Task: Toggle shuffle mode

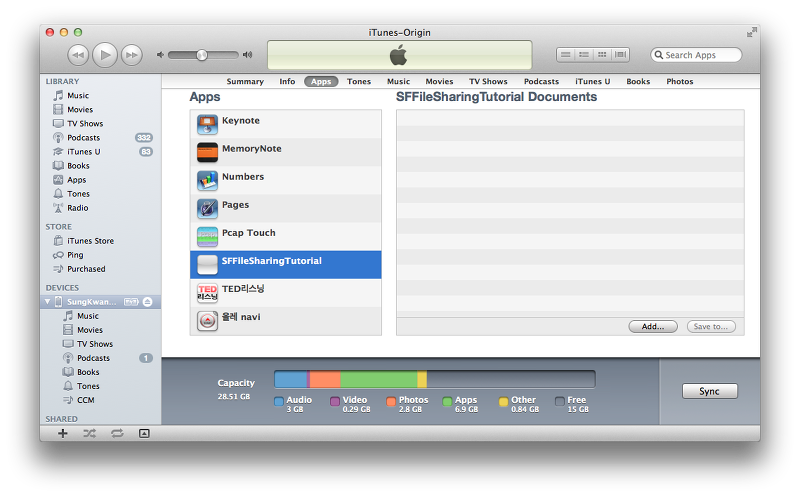Action: 89,433
